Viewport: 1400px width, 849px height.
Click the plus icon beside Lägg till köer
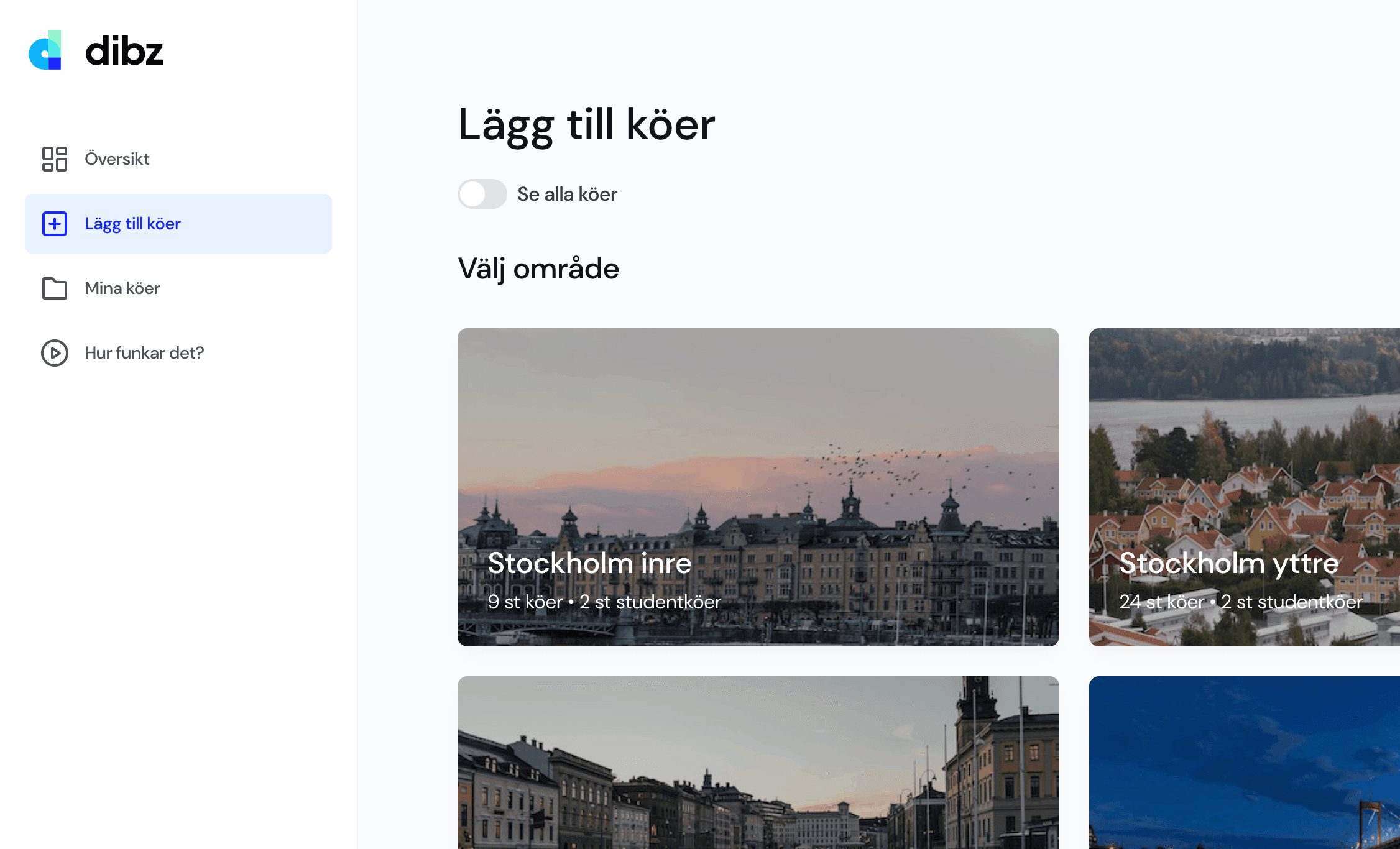(x=55, y=224)
